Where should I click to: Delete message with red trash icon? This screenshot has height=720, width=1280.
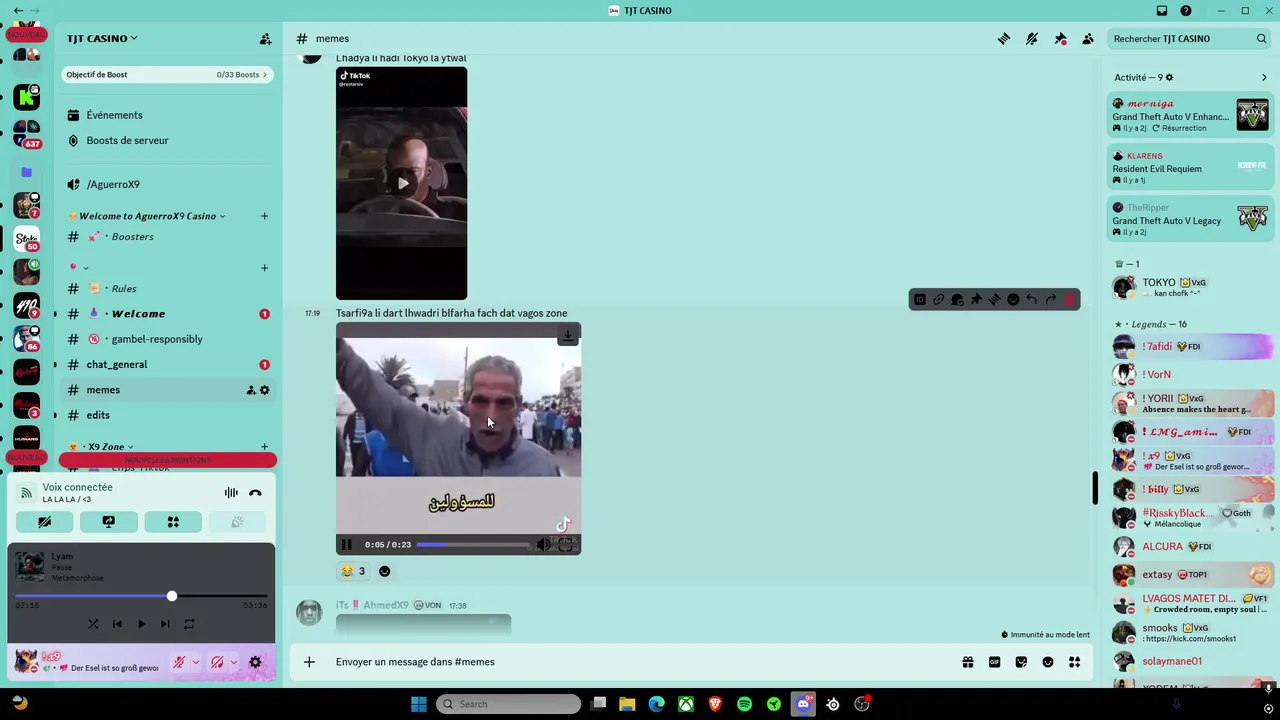point(1070,300)
